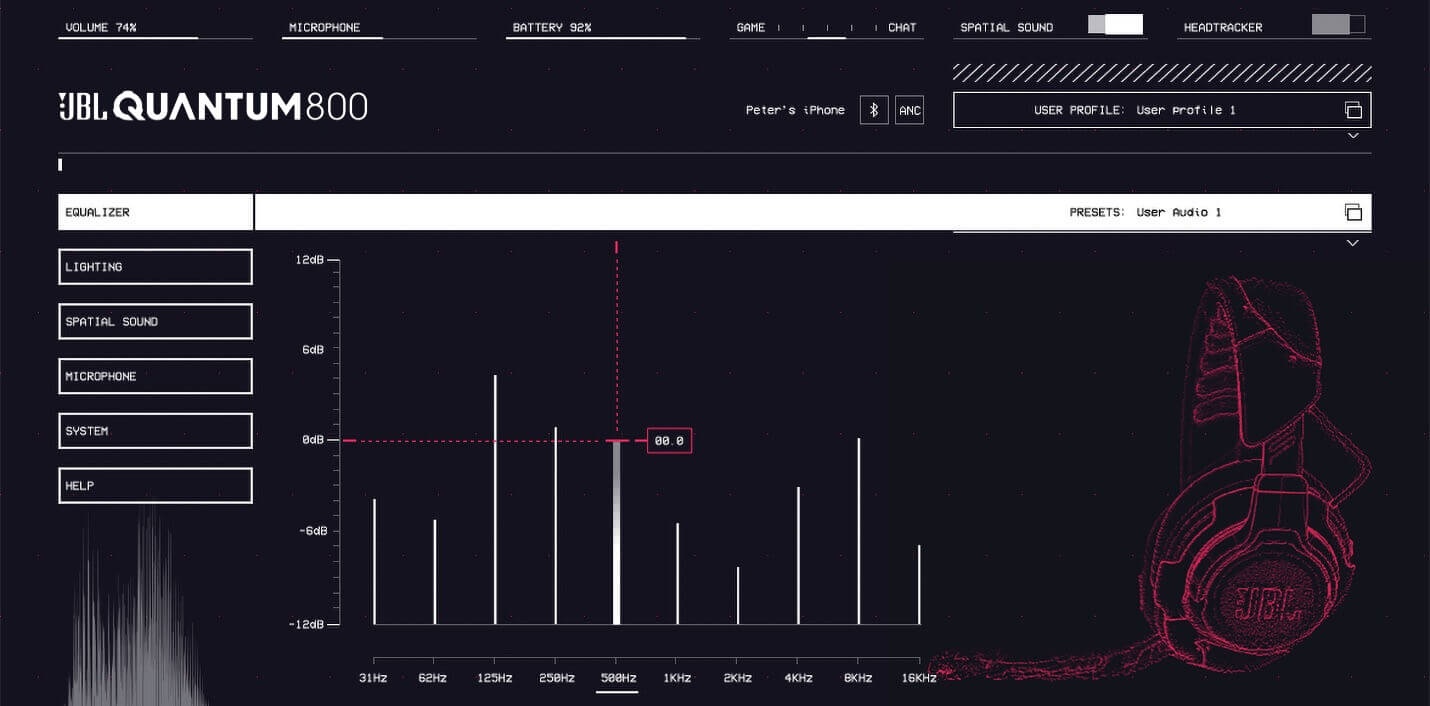The width and height of the screenshot is (1430, 706).
Task: Click the pink headset illustration
Action: pos(1250,480)
